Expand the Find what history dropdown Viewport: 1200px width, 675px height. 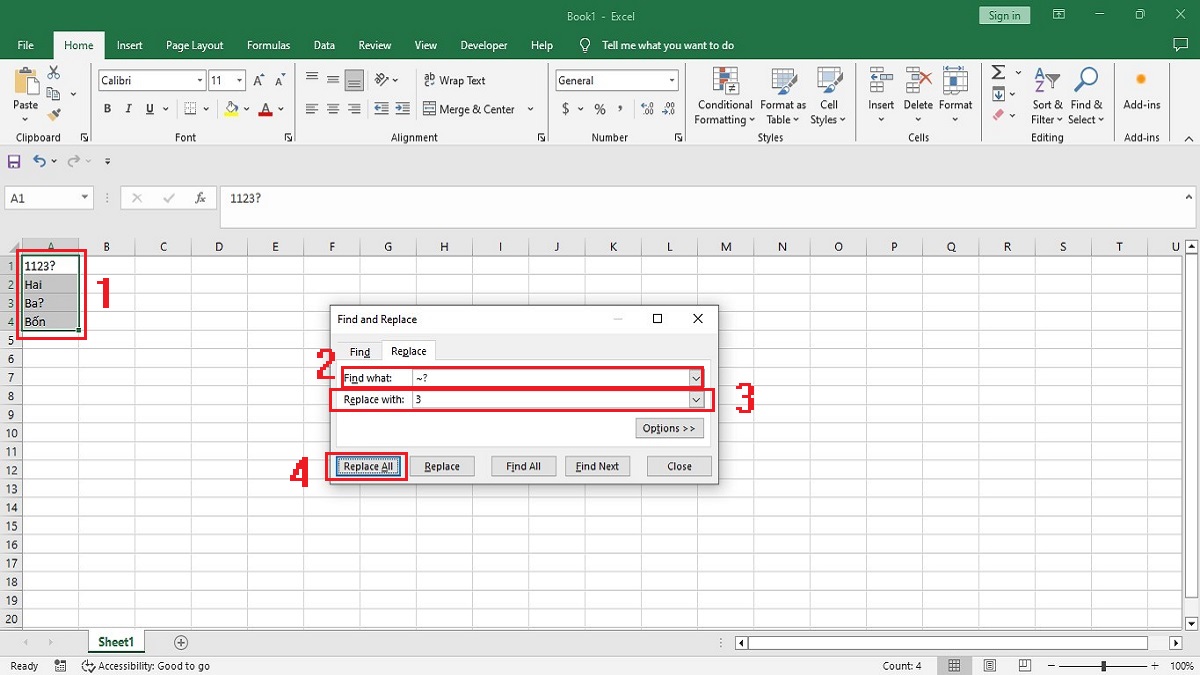pos(696,378)
